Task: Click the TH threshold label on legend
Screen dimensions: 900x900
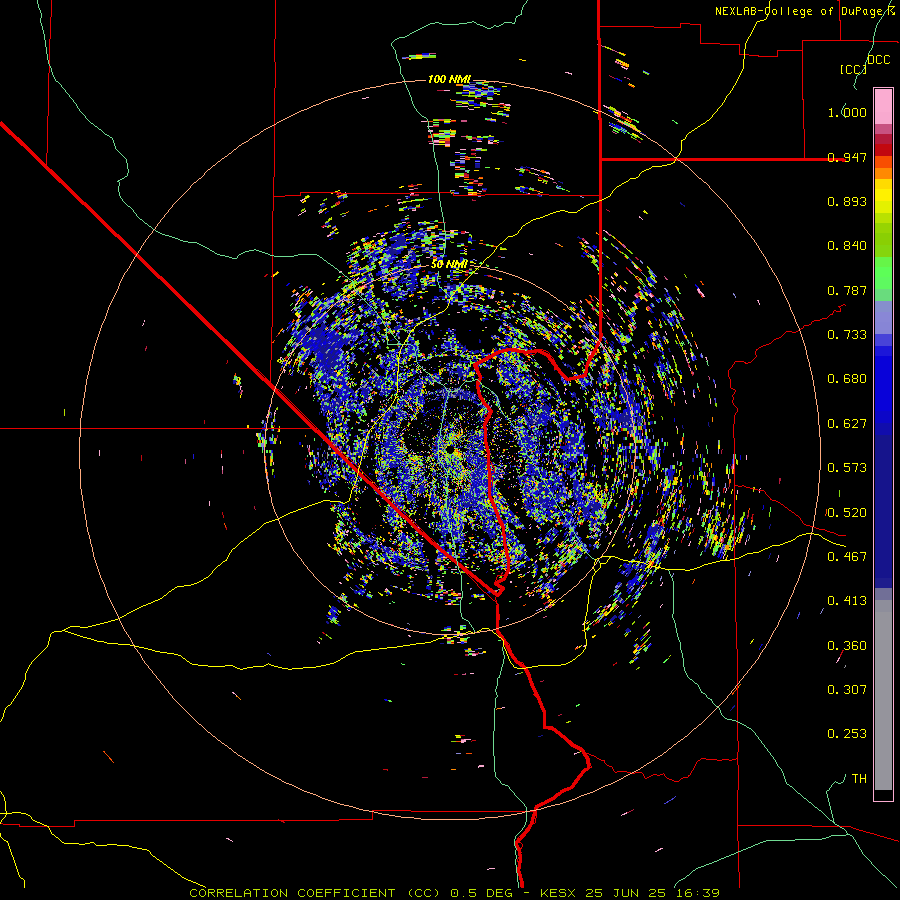Action: tap(859, 779)
